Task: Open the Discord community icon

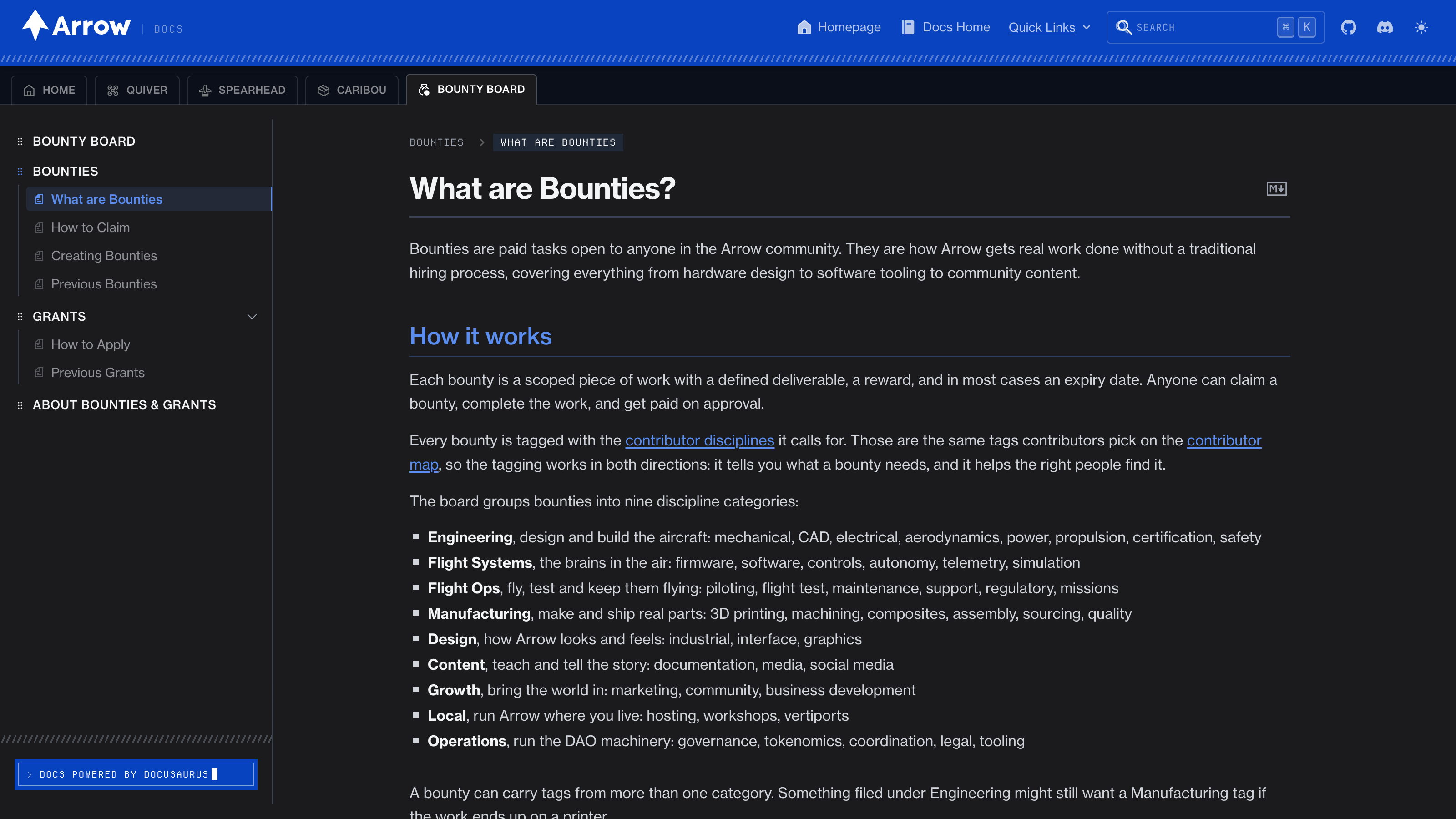Action: pos(1385,27)
